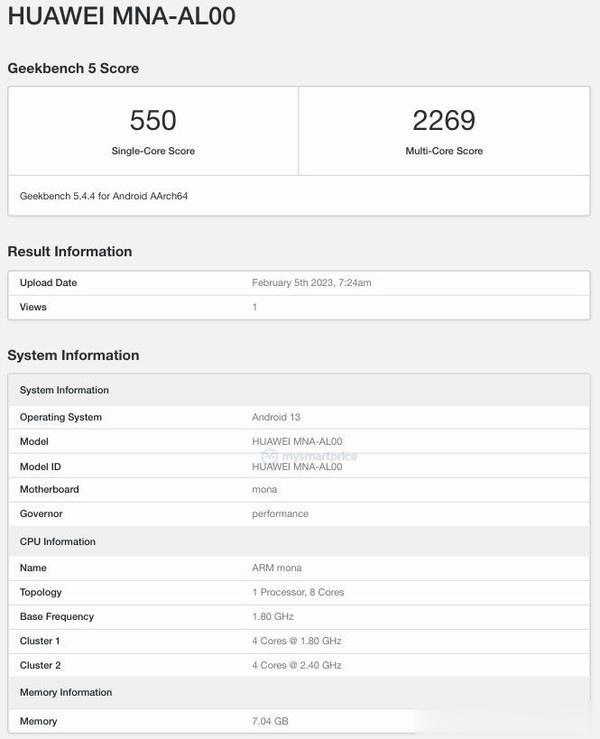Click the Geekbench 5 Score heading
The width and height of the screenshot is (600, 739).
pos(73,68)
